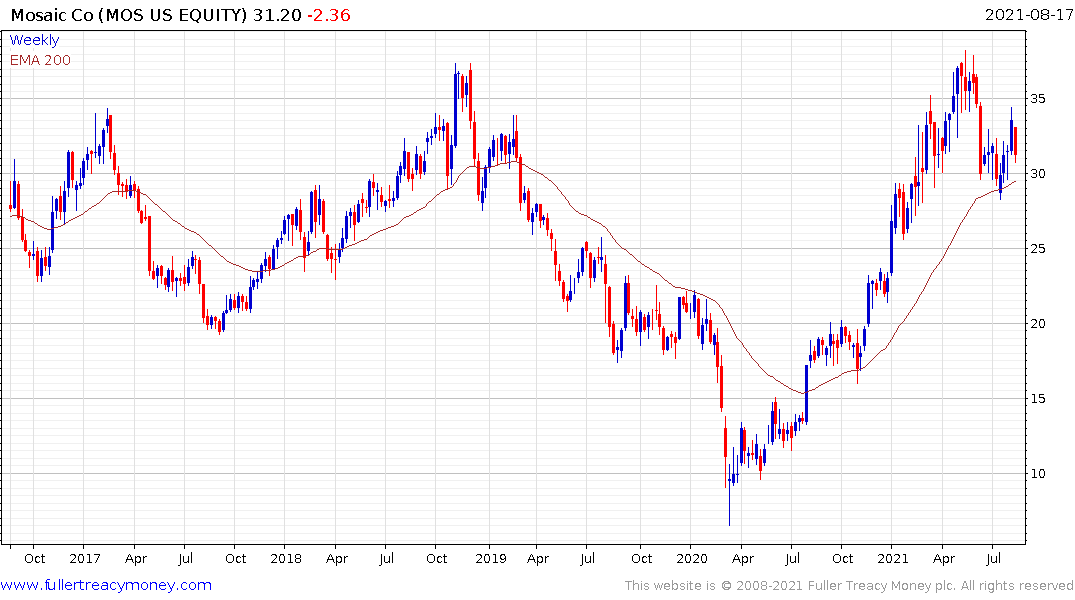
Task: Click the 2017 label on time axis
Action: coord(84,558)
